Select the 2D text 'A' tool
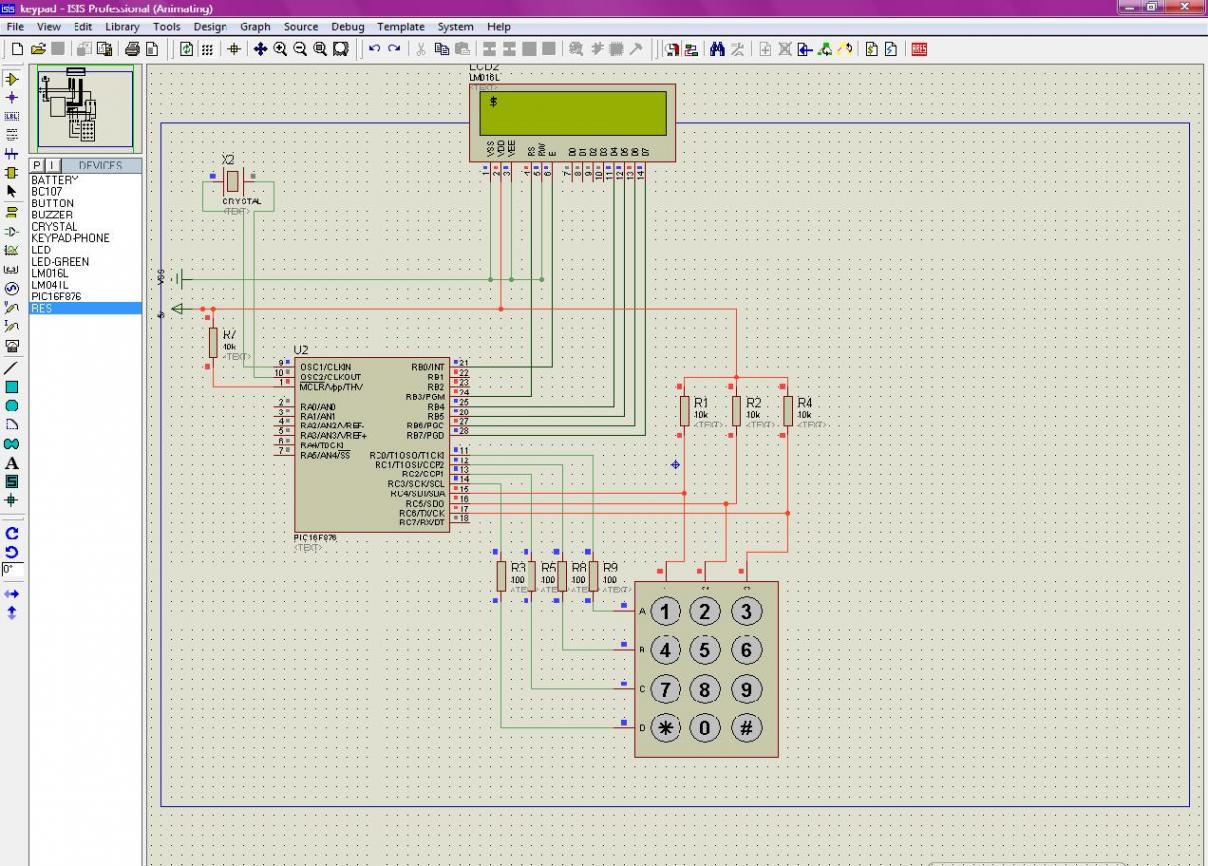The height and width of the screenshot is (866, 1208). tap(12, 463)
